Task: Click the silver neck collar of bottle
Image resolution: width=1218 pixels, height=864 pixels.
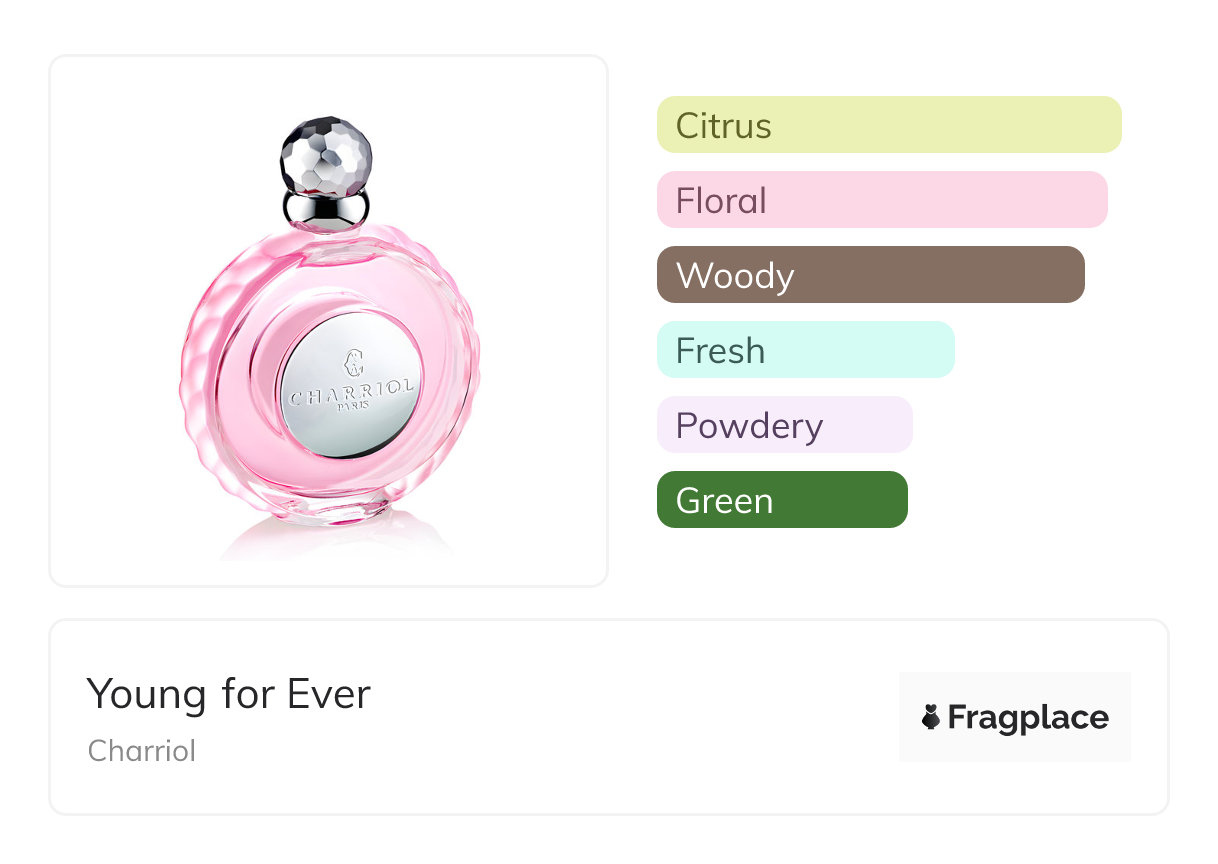Action: click(327, 206)
